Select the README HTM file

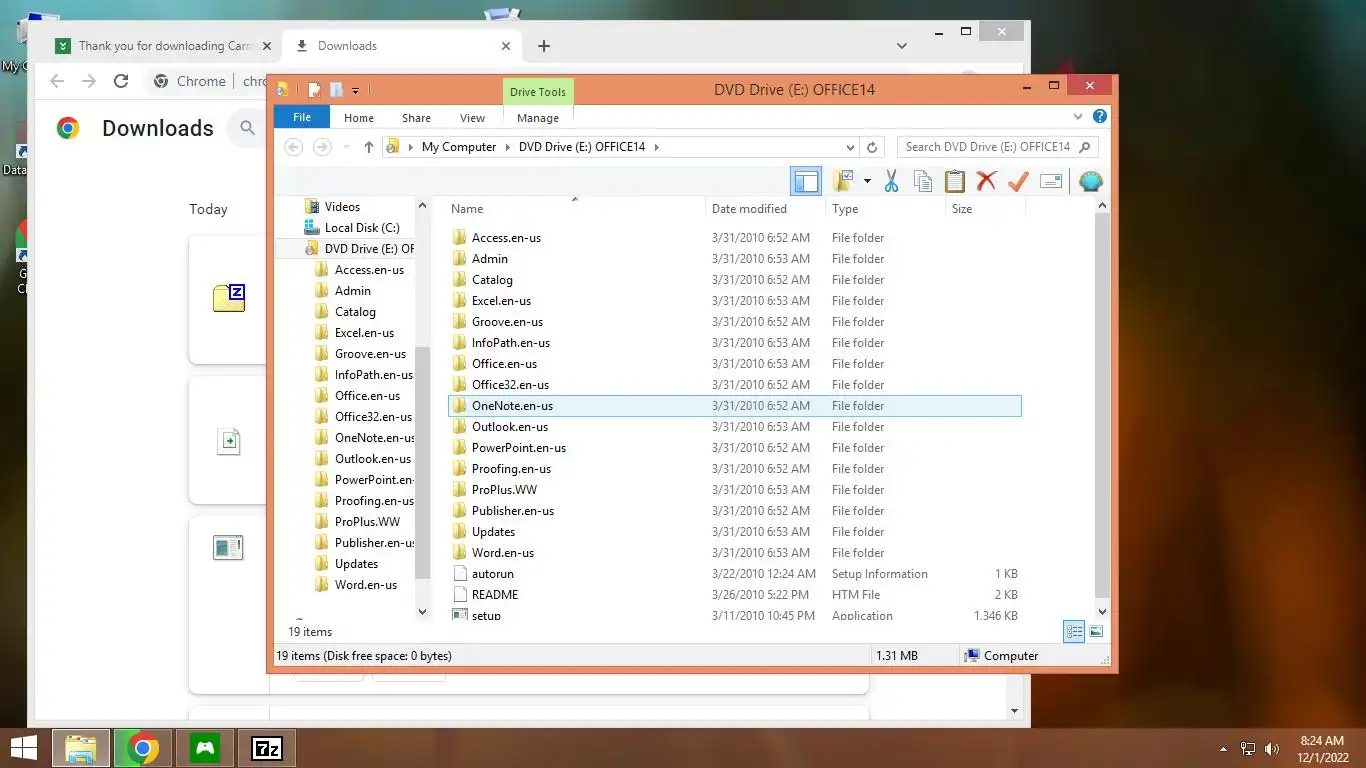[495, 595]
